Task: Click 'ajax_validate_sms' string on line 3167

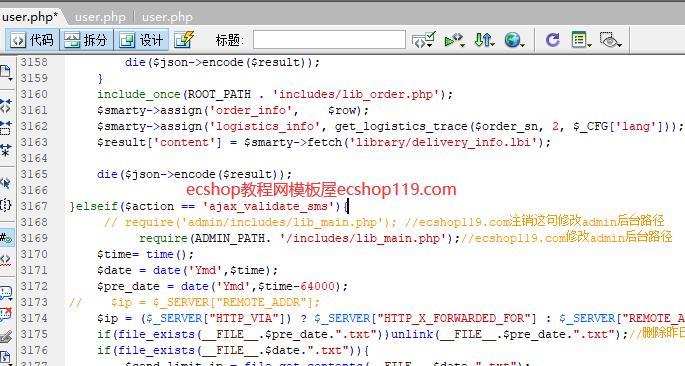Action: tap(268, 206)
